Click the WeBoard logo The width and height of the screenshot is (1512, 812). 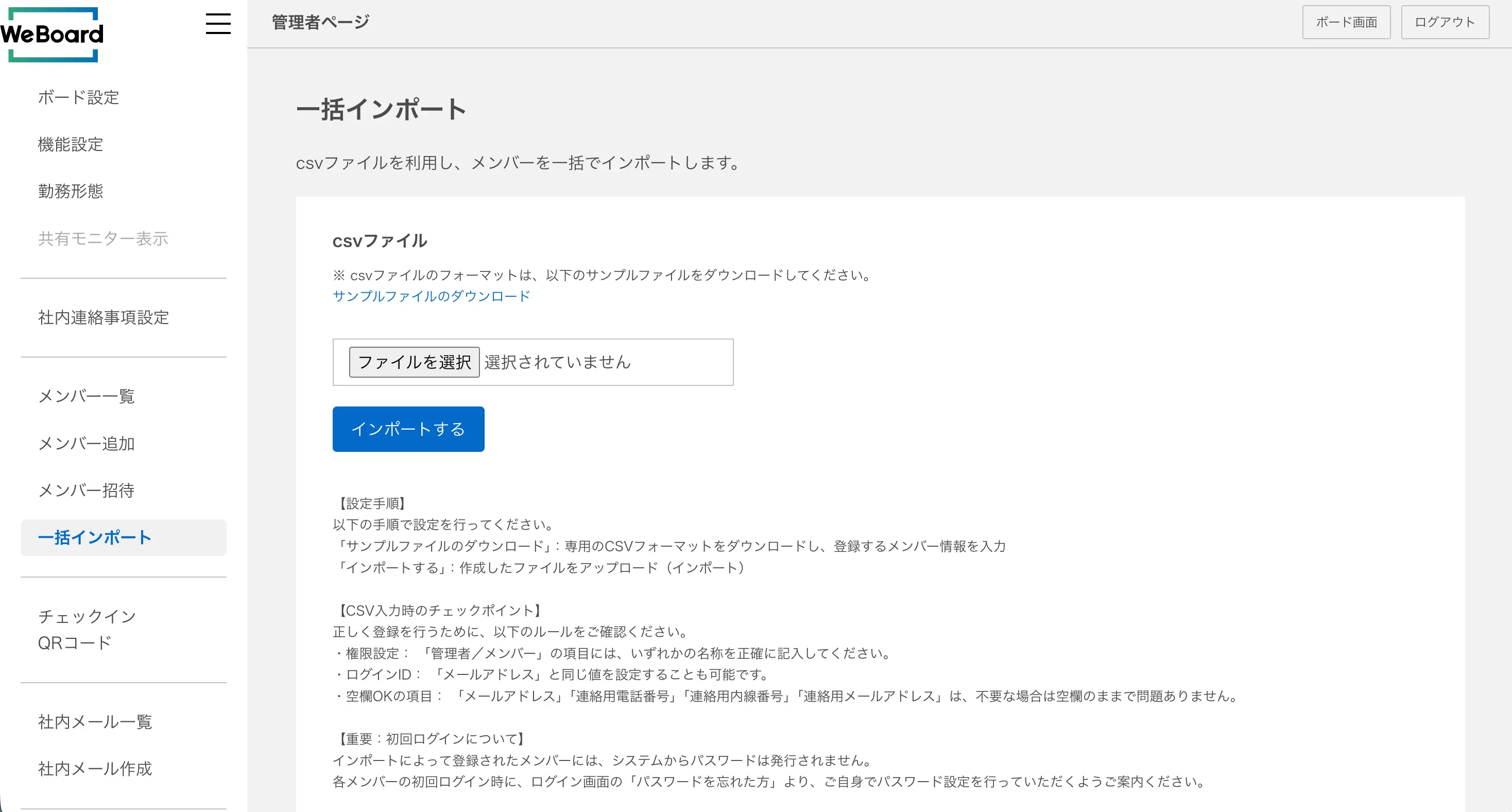[52, 34]
